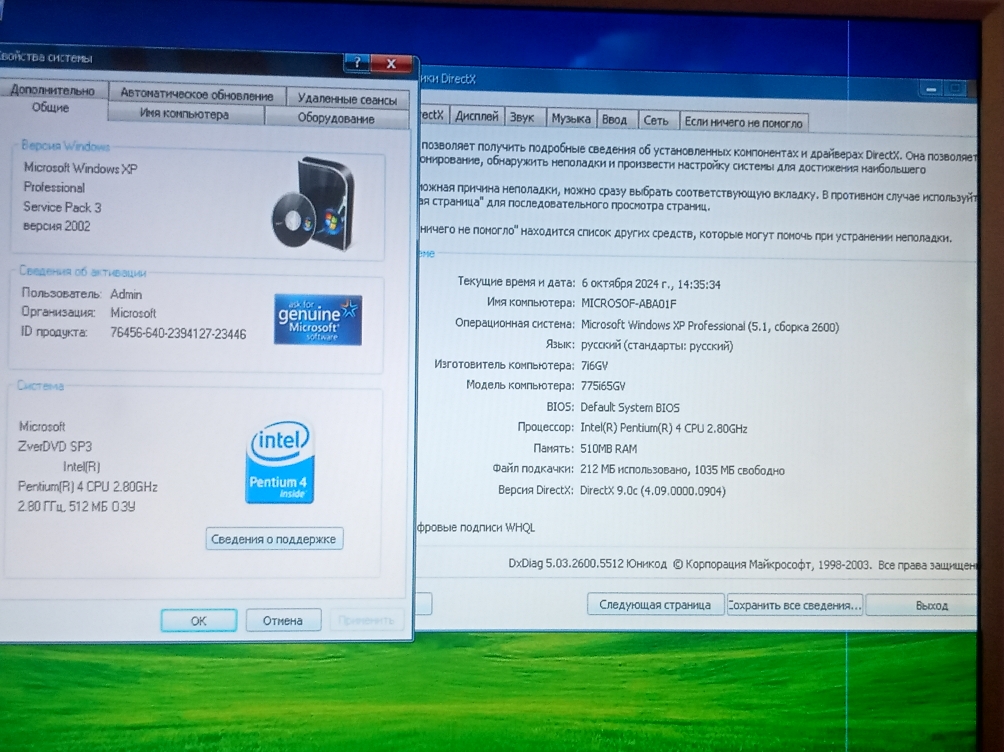Click the Windows XP software box image

(312, 204)
